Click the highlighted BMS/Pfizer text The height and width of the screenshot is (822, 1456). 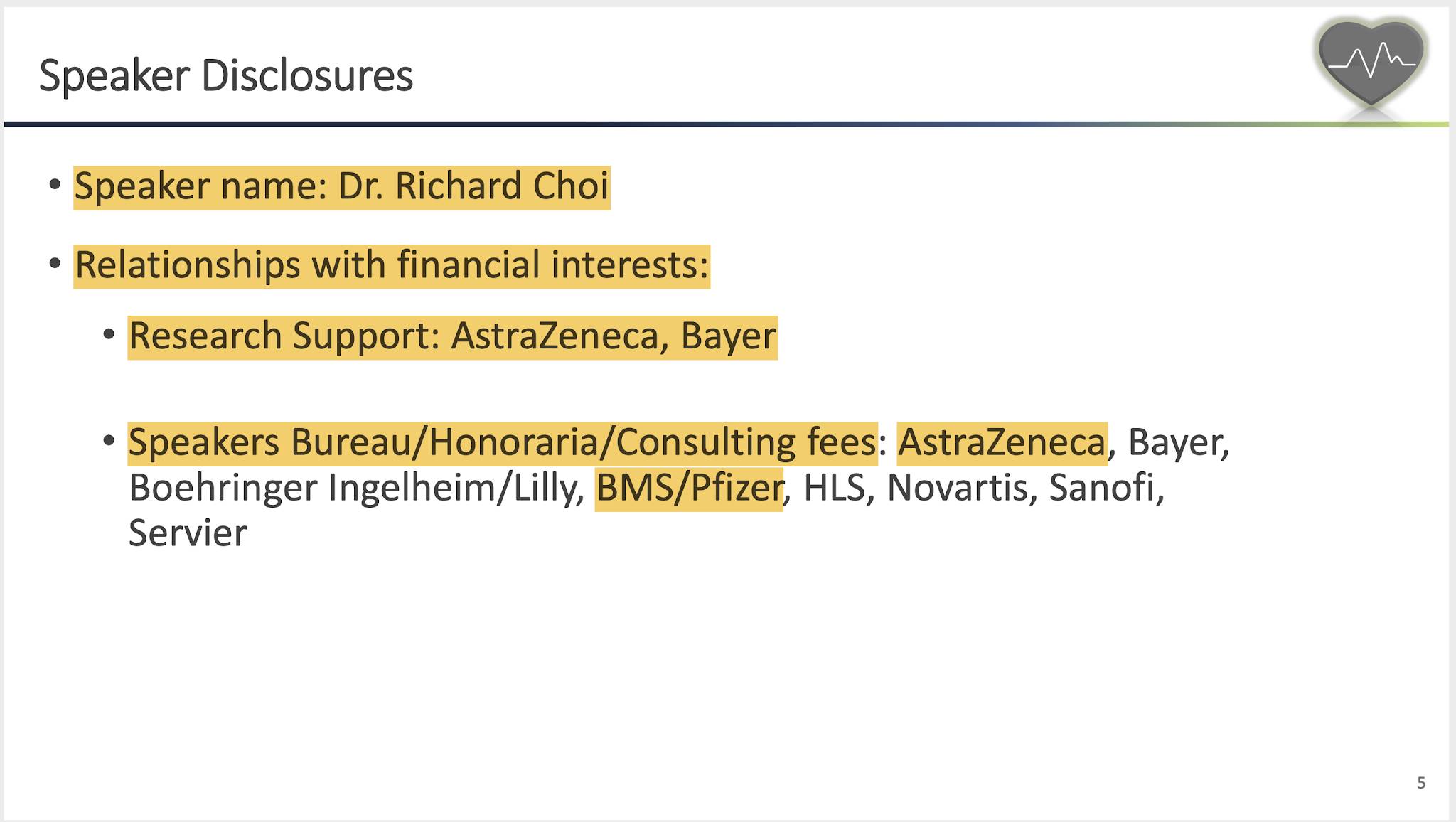(689, 489)
